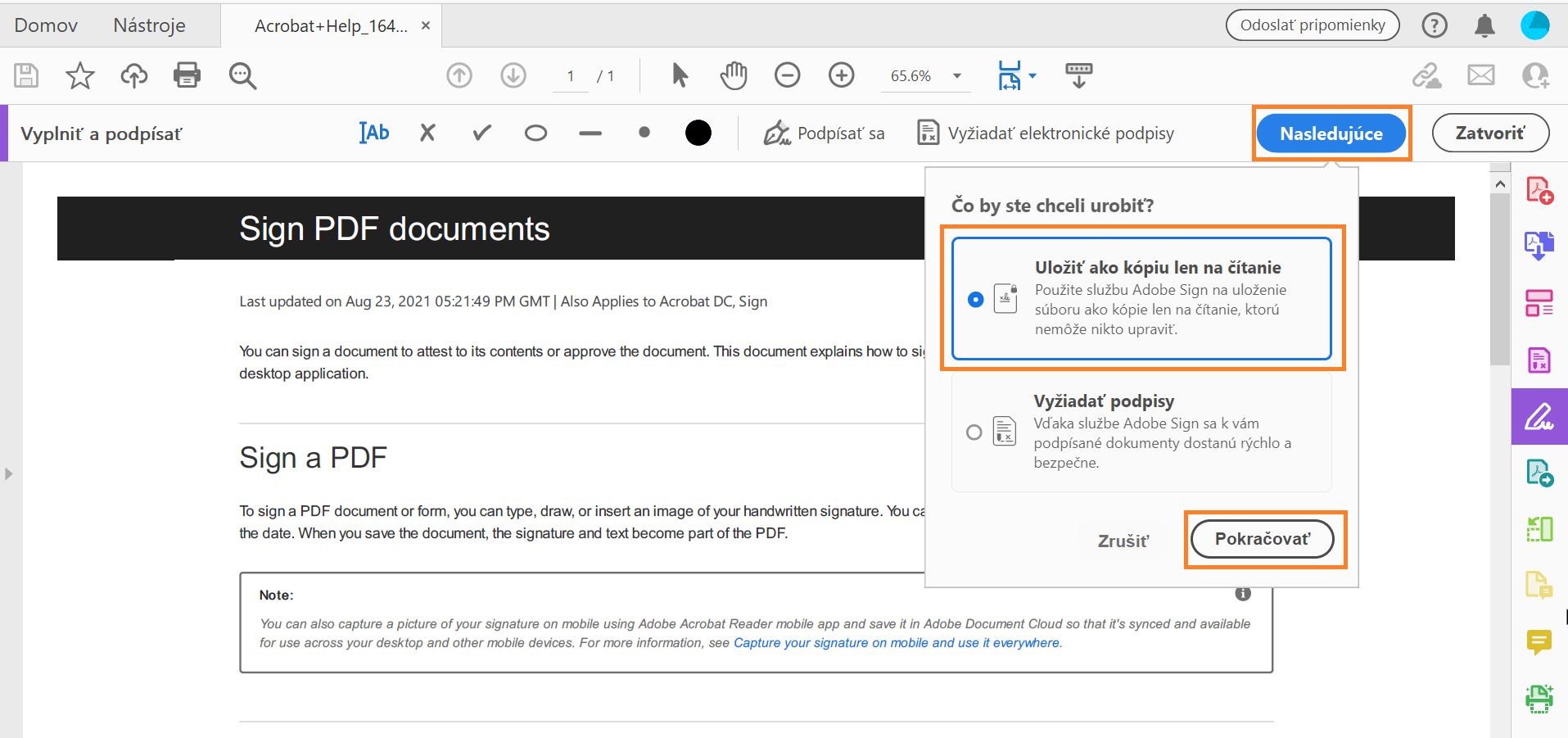Zoom out with the minus icon
Screen dimensions: 1568x738
pos(787,75)
